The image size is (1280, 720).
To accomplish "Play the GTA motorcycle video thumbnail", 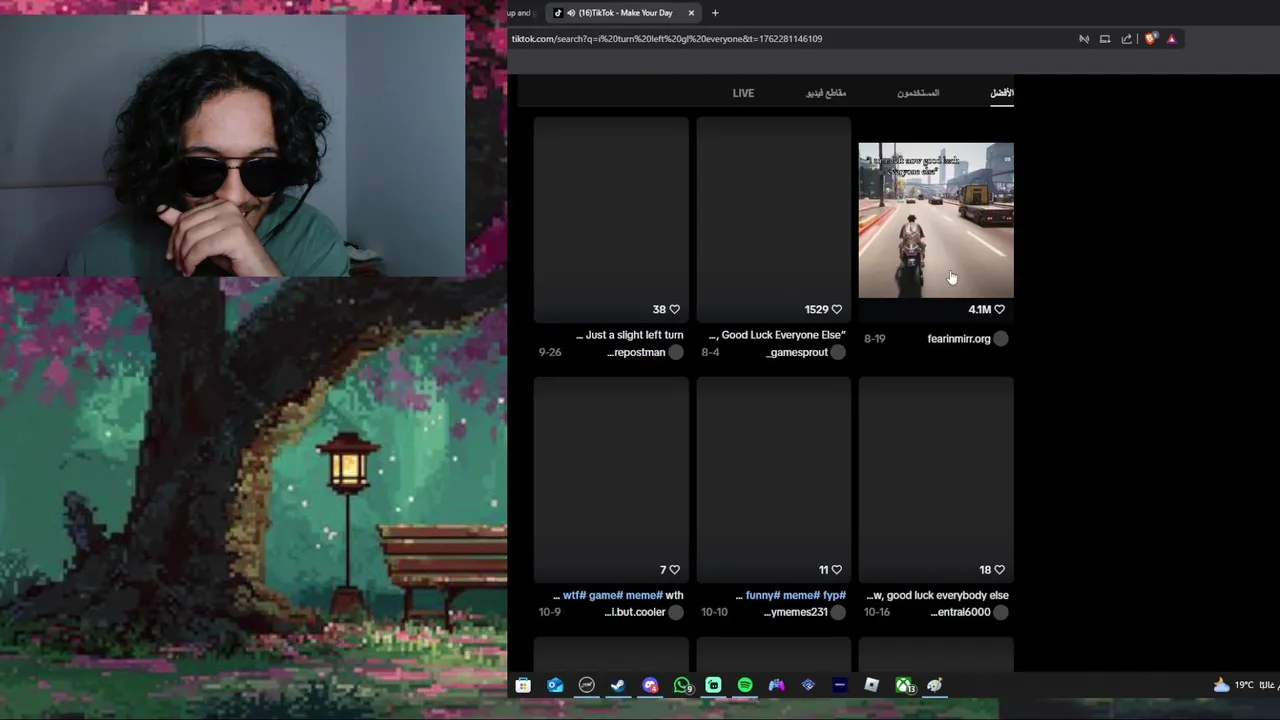I will click(x=936, y=220).
